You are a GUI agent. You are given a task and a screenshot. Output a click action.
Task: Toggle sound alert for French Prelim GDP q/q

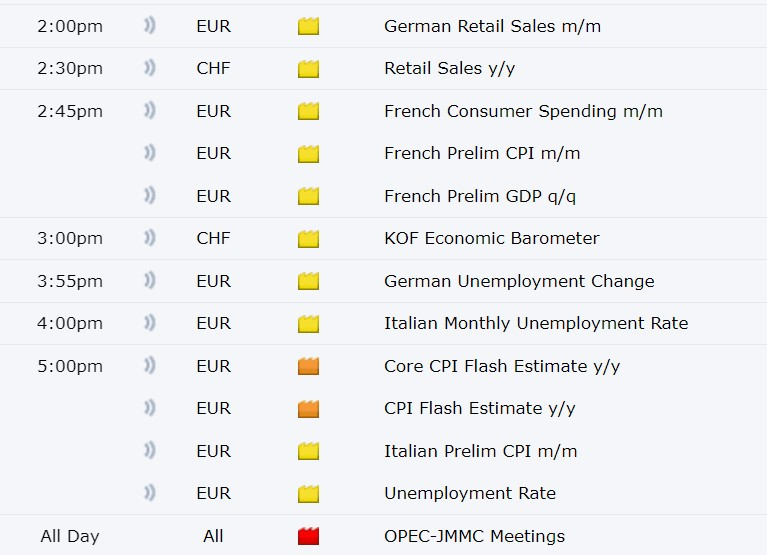point(150,195)
